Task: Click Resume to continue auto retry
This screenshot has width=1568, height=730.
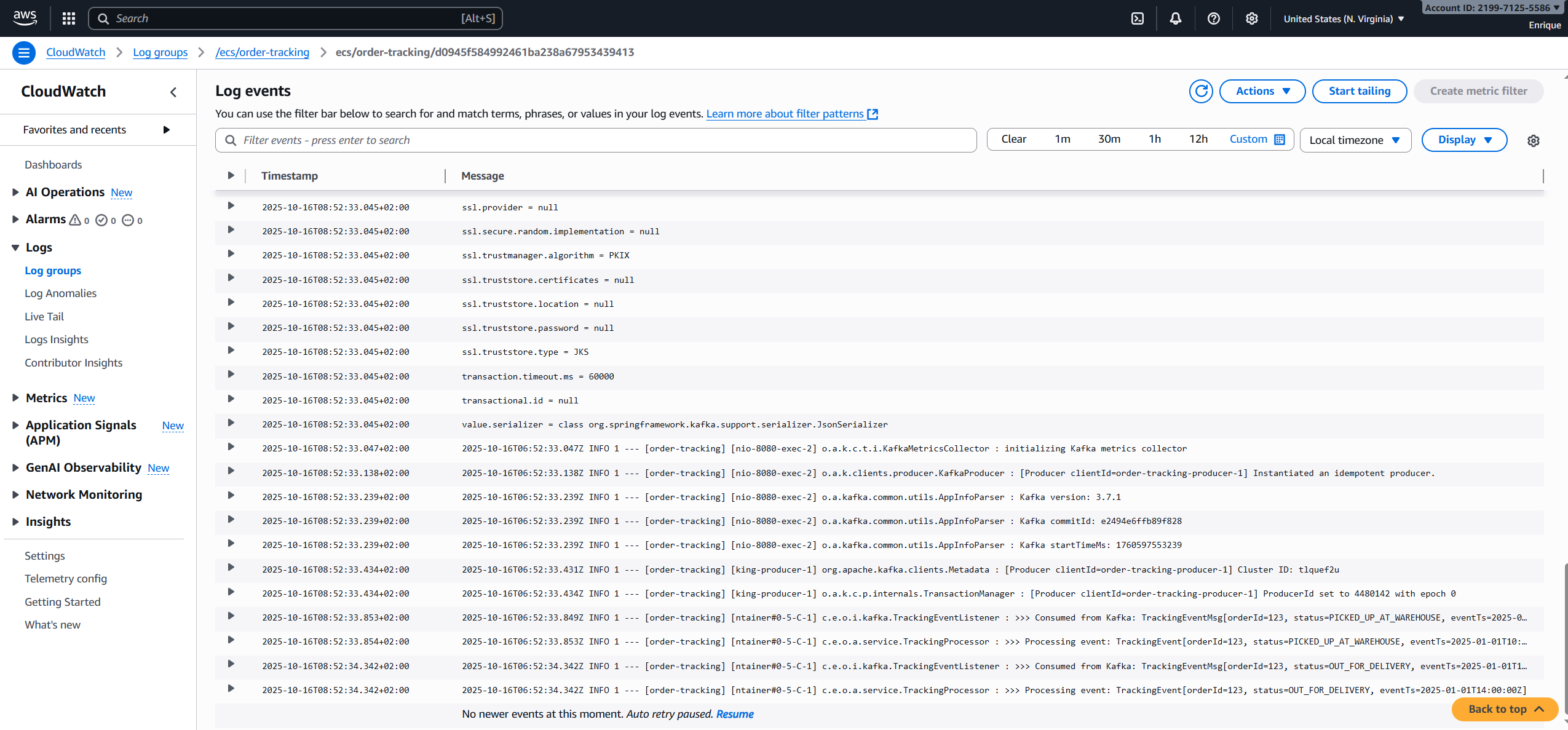Action: [x=734, y=714]
